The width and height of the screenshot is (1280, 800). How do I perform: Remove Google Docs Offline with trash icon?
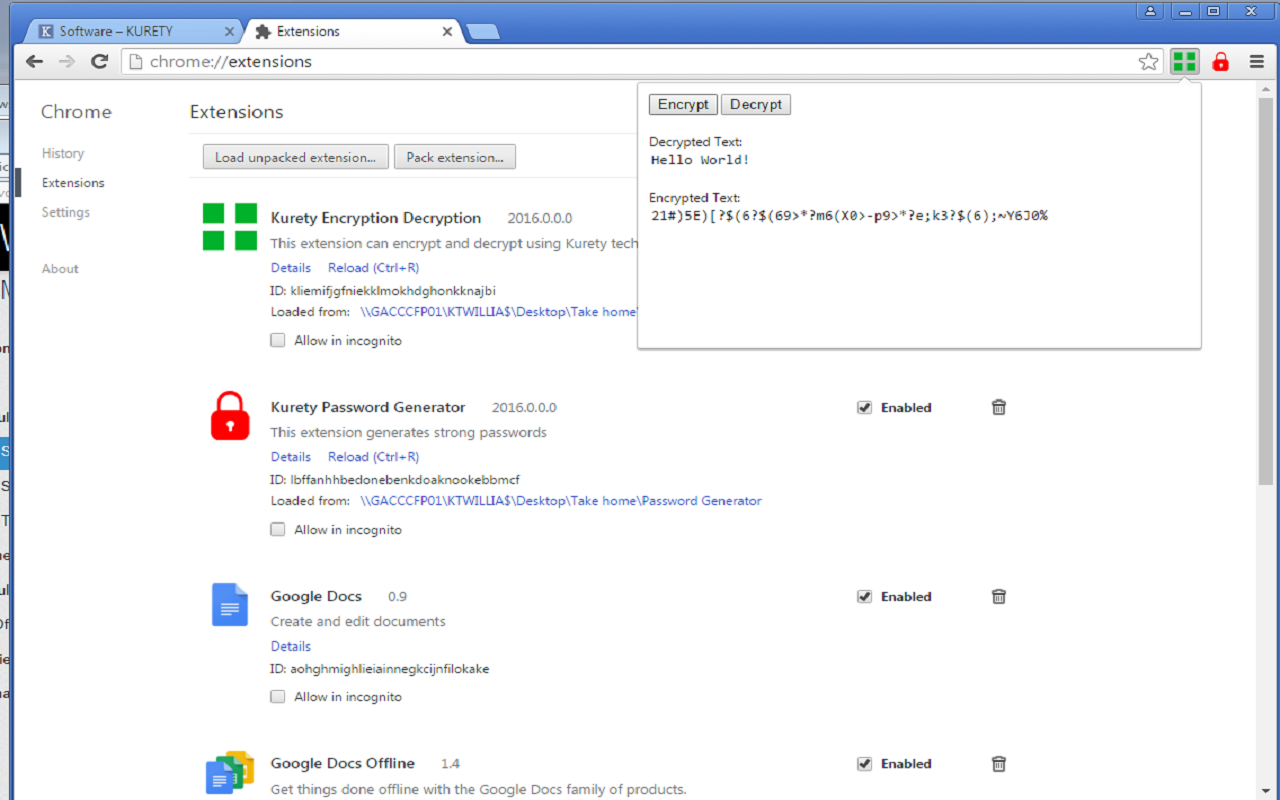pos(998,763)
